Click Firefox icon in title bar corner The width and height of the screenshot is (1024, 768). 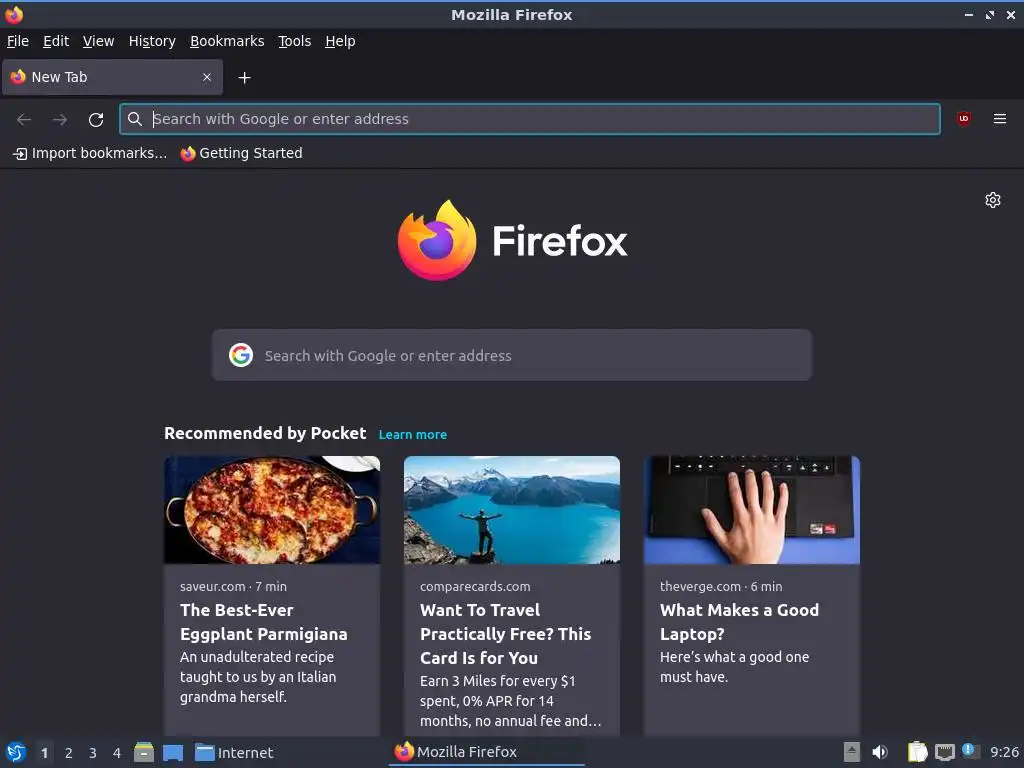(14, 14)
